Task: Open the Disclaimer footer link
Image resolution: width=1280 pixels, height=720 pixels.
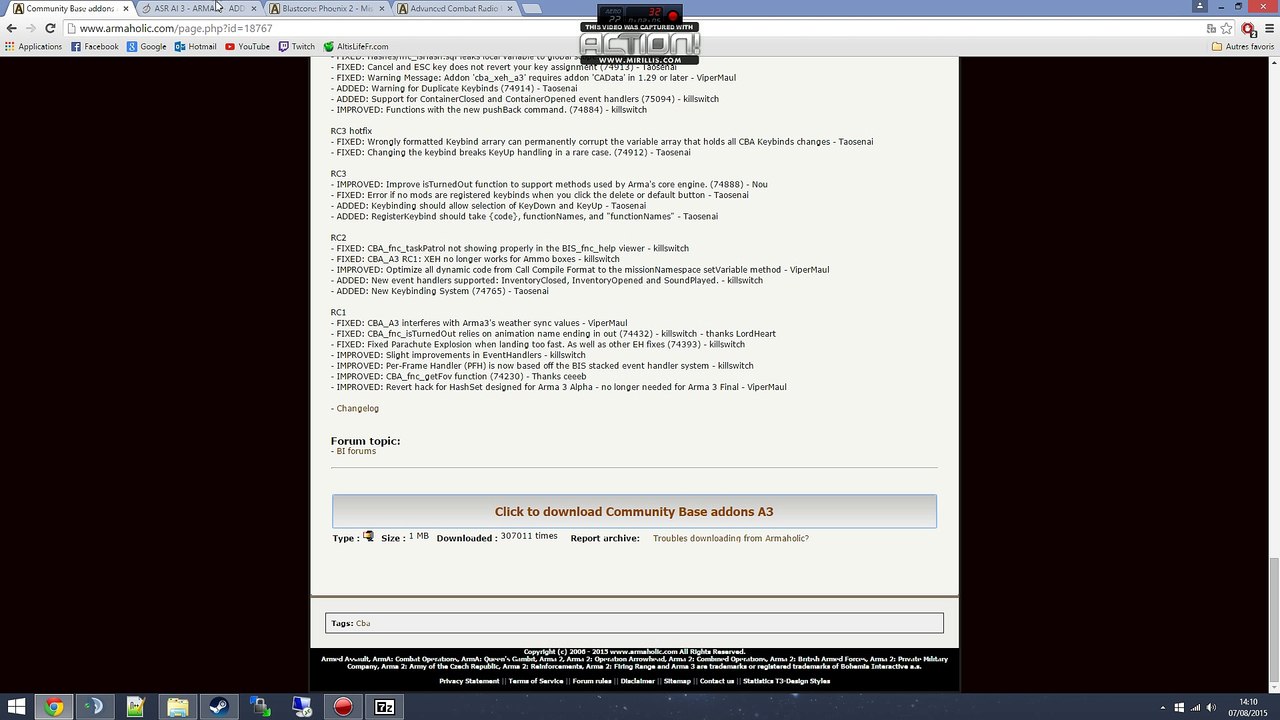Action: tap(638, 681)
